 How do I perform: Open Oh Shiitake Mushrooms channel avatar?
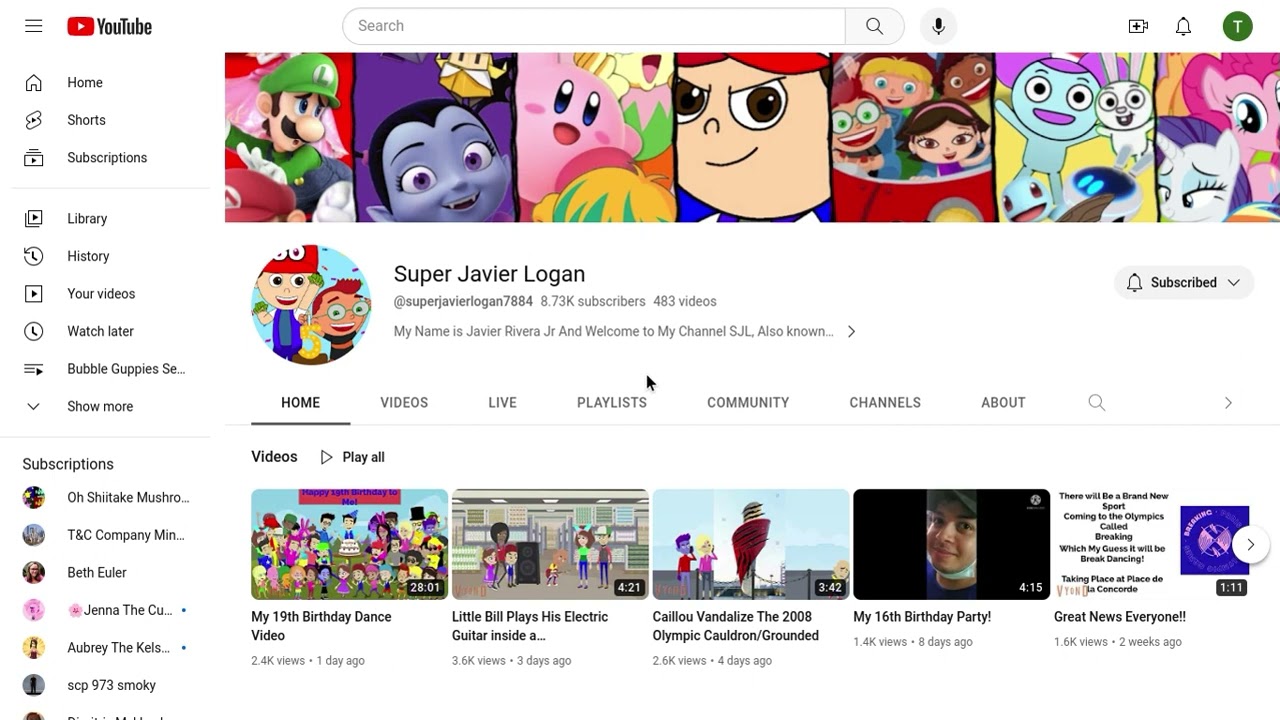click(34, 497)
